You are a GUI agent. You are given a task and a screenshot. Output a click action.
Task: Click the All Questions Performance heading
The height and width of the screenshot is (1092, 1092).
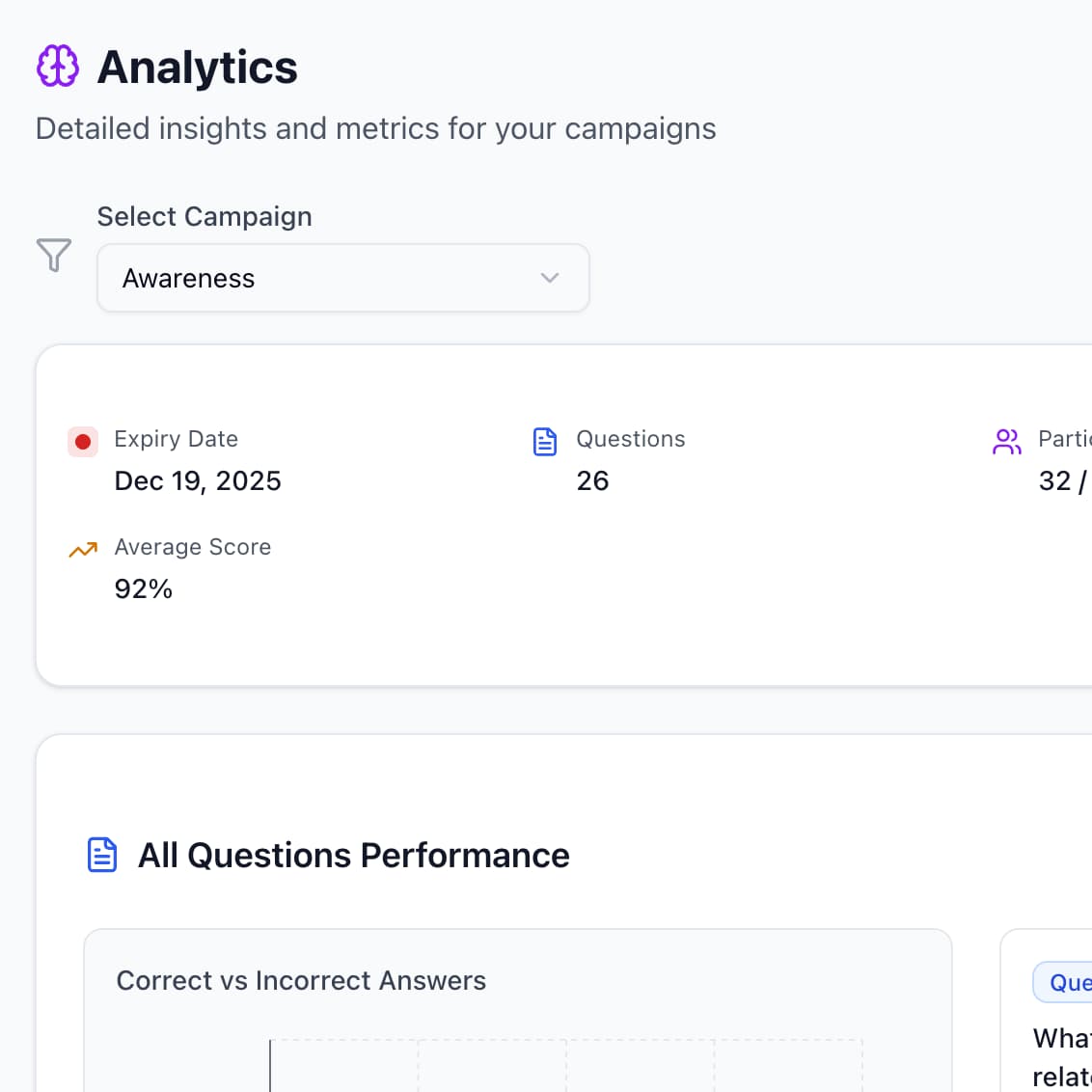pyautogui.click(x=354, y=856)
